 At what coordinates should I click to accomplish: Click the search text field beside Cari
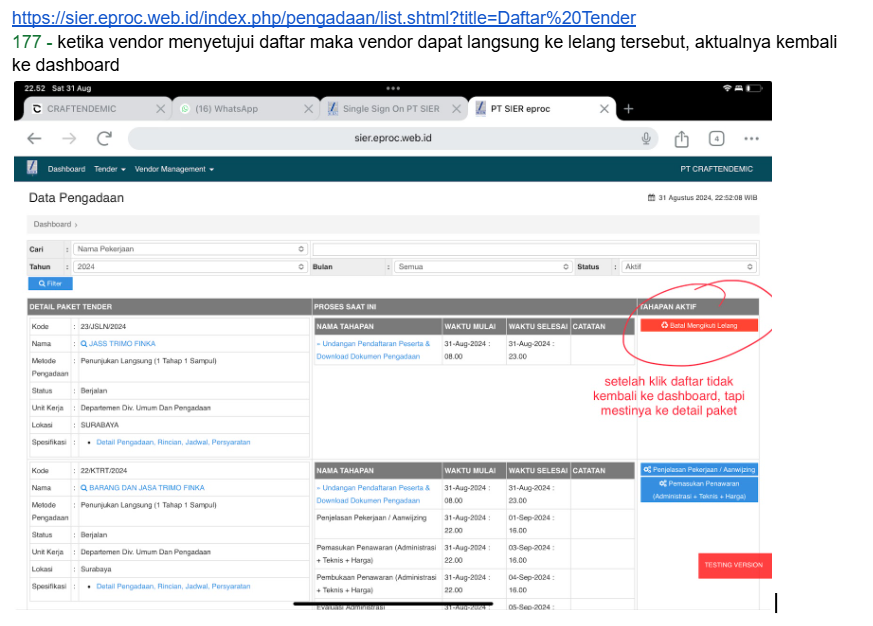534,249
